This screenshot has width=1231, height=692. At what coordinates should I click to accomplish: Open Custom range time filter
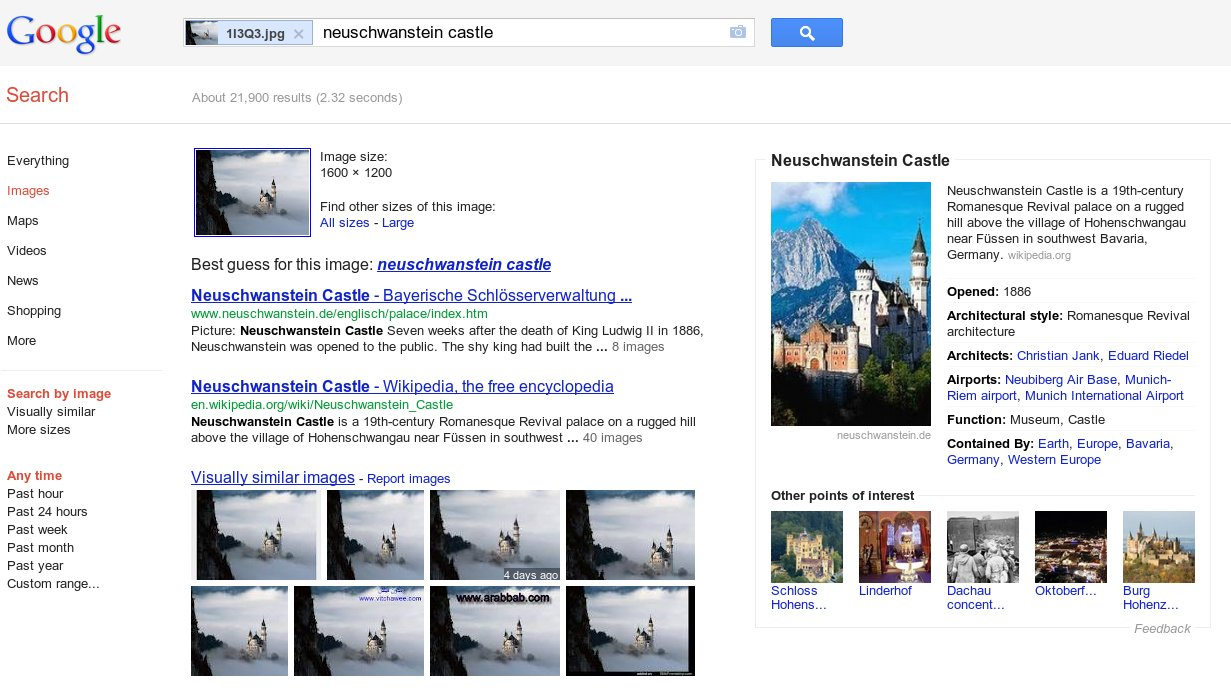click(53, 584)
